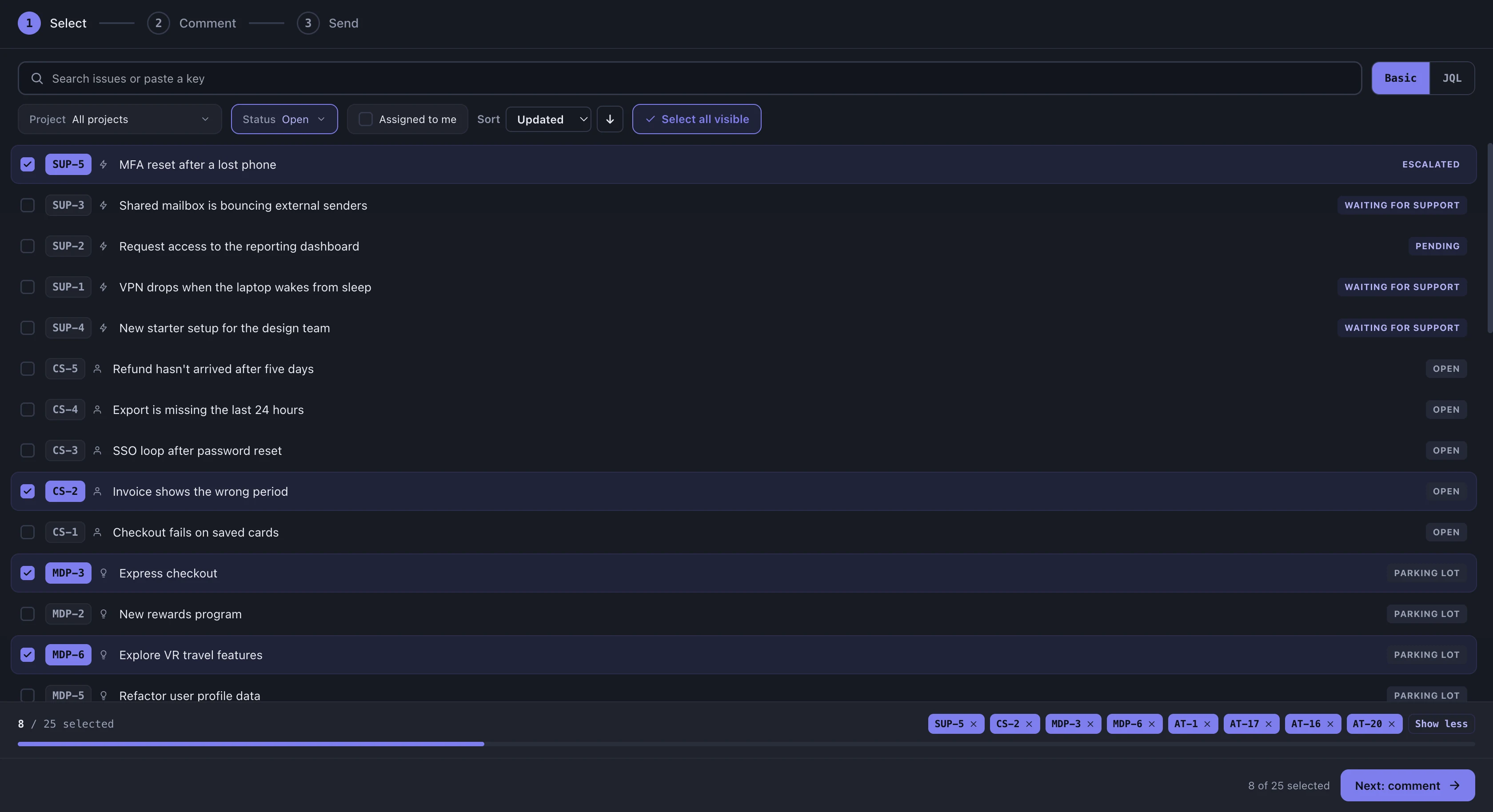Open issue key CS-3
This screenshot has height=812, width=1493.
[x=65, y=450]
